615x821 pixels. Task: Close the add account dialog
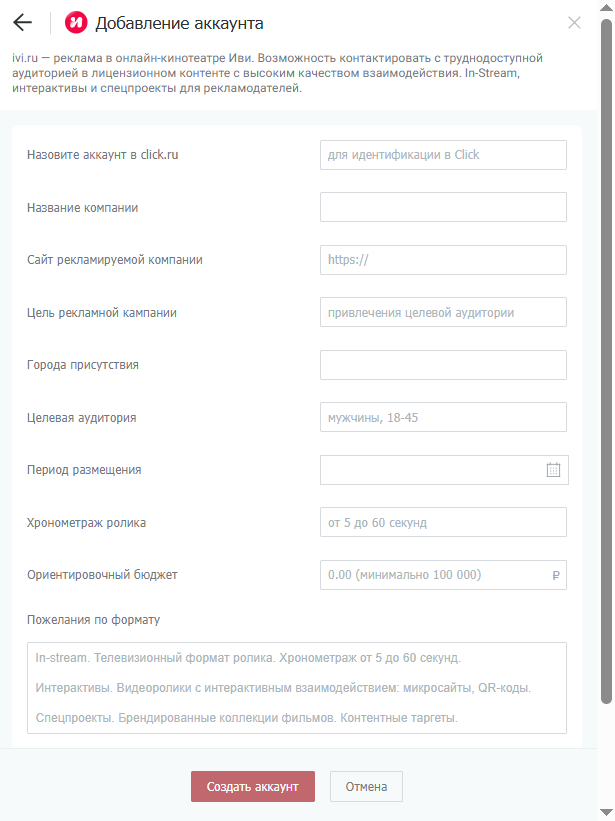tap(574, 23)
